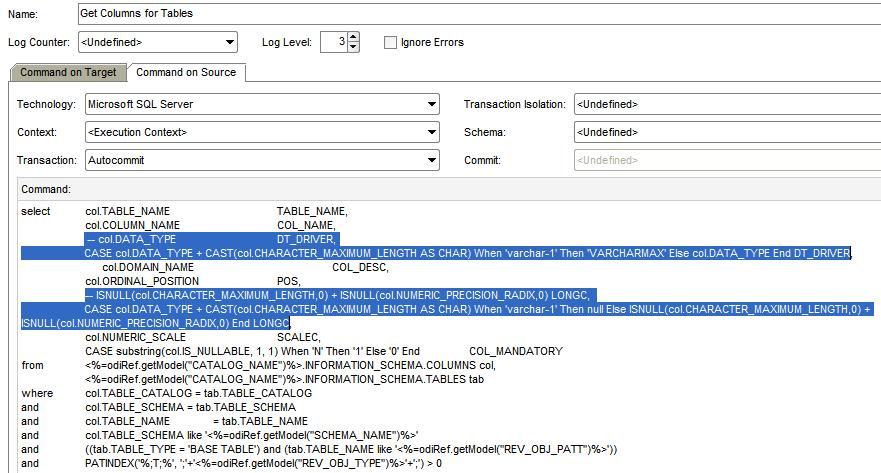881x473 pixels.
Task: Expand the Context dropdown
Action: [262, 132]
